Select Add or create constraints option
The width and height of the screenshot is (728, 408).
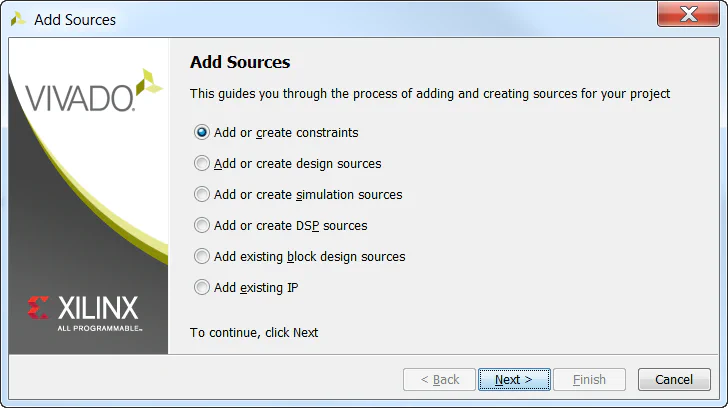(203, 132)
